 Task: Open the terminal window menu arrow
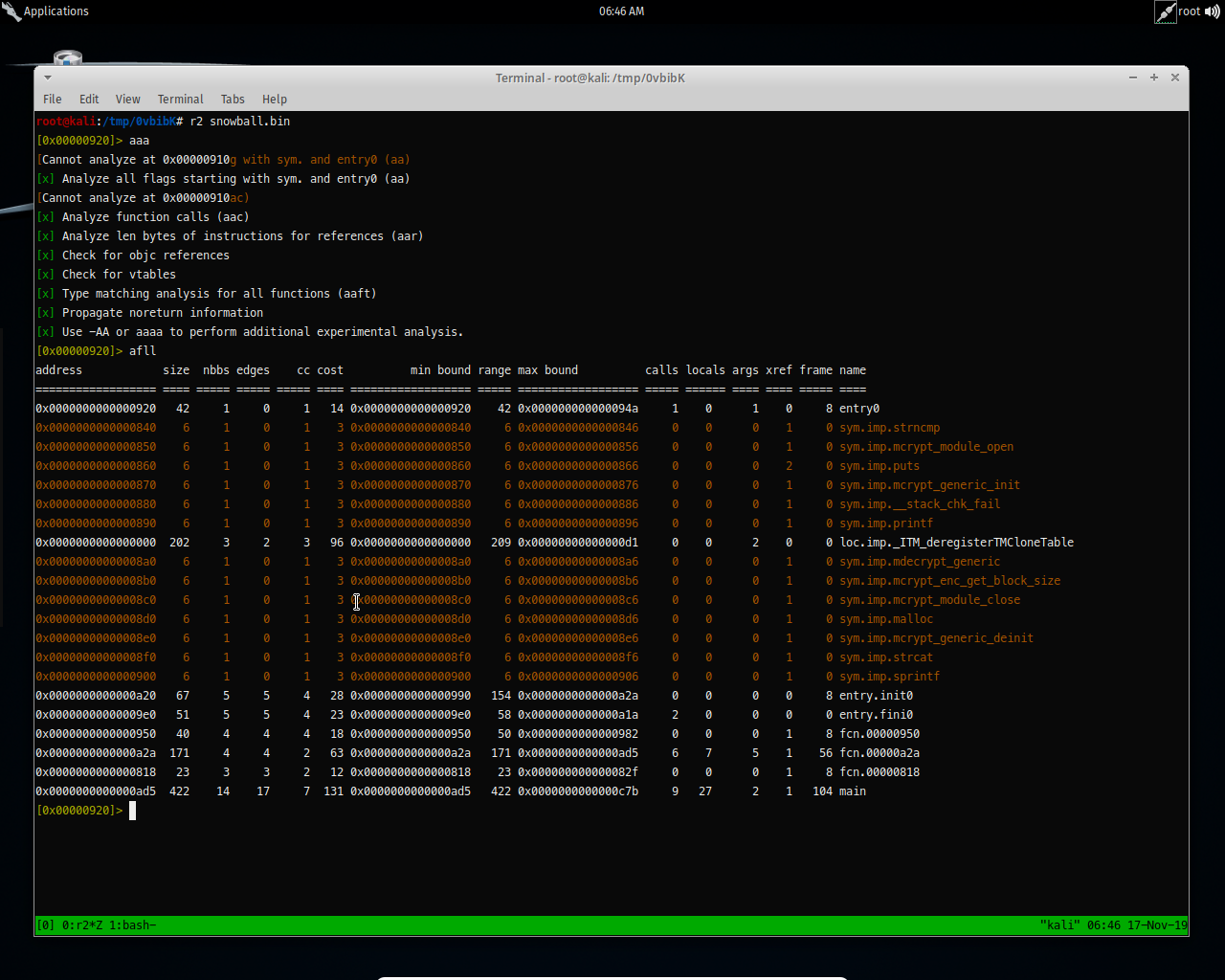coord(48,78)
